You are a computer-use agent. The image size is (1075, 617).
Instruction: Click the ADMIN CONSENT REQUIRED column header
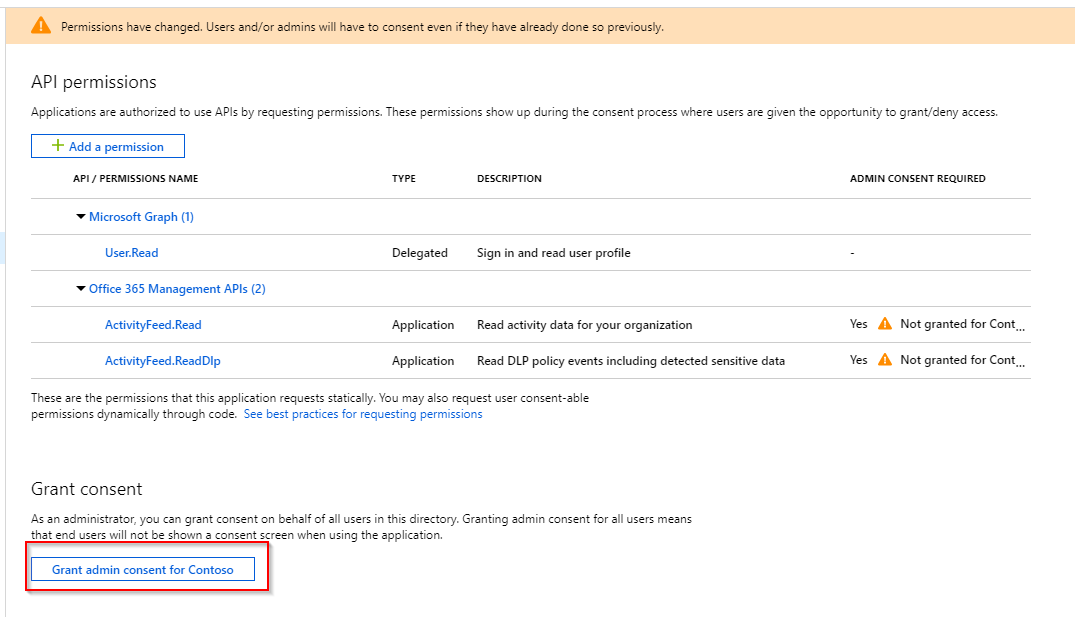918,178
